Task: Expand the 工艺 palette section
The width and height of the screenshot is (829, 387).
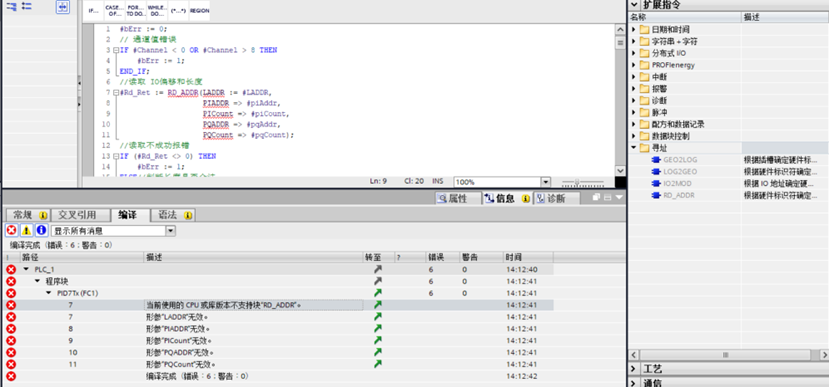Action: tap(634, 368)
